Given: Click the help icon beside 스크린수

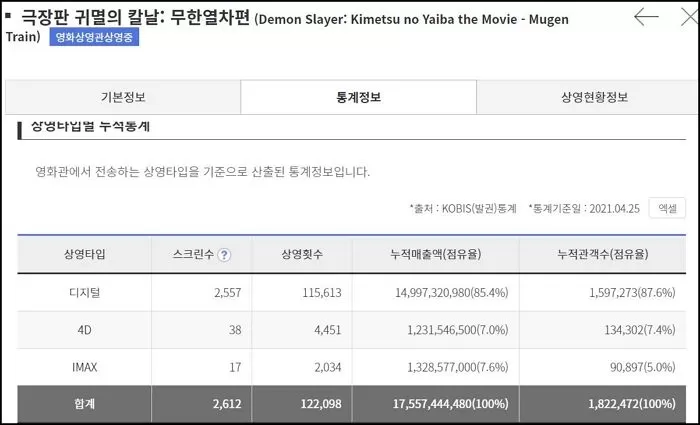Looking at the screenshot, I should [x=224, y=255].
